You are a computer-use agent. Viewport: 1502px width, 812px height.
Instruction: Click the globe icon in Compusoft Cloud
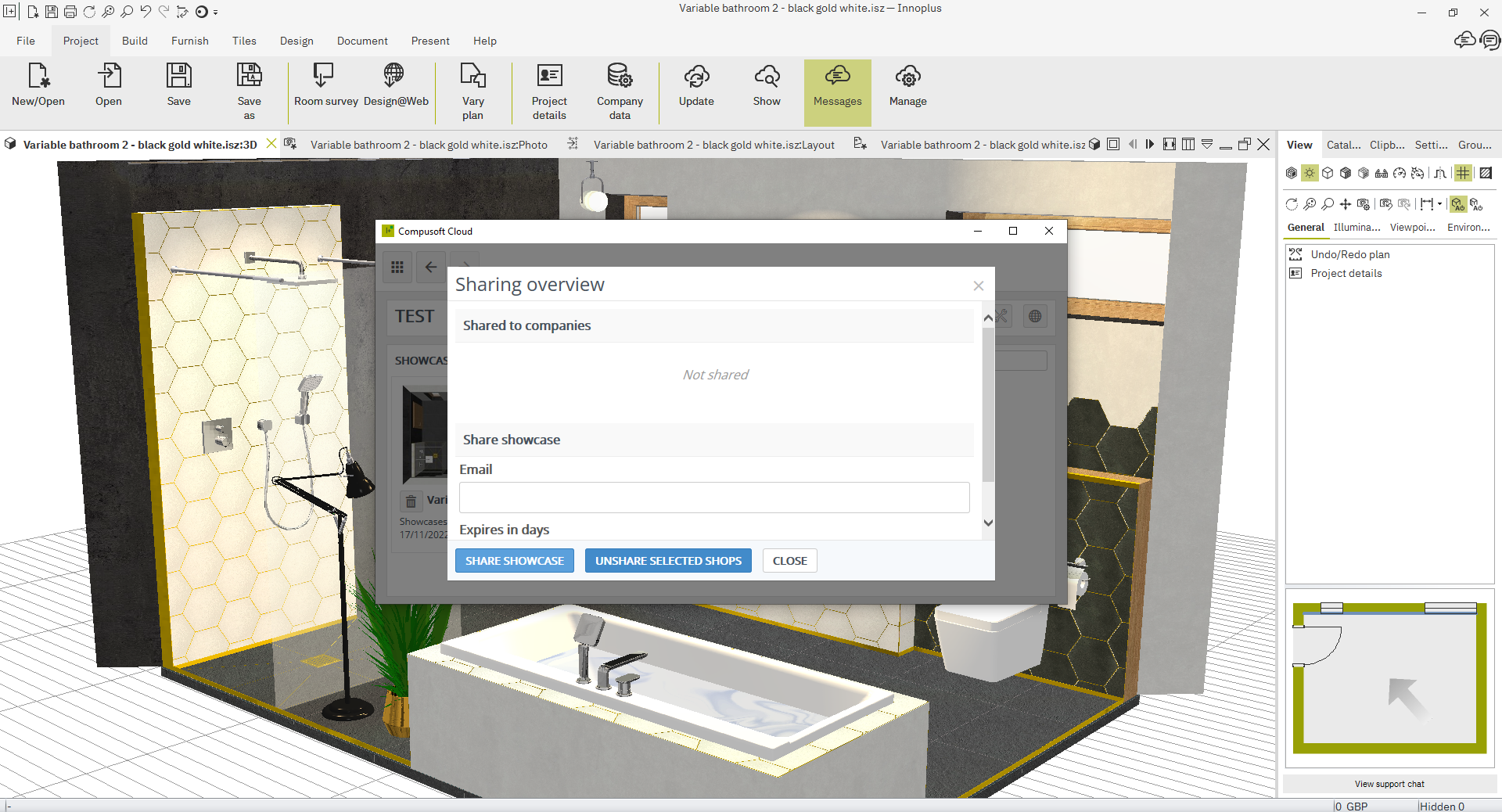1035,316
